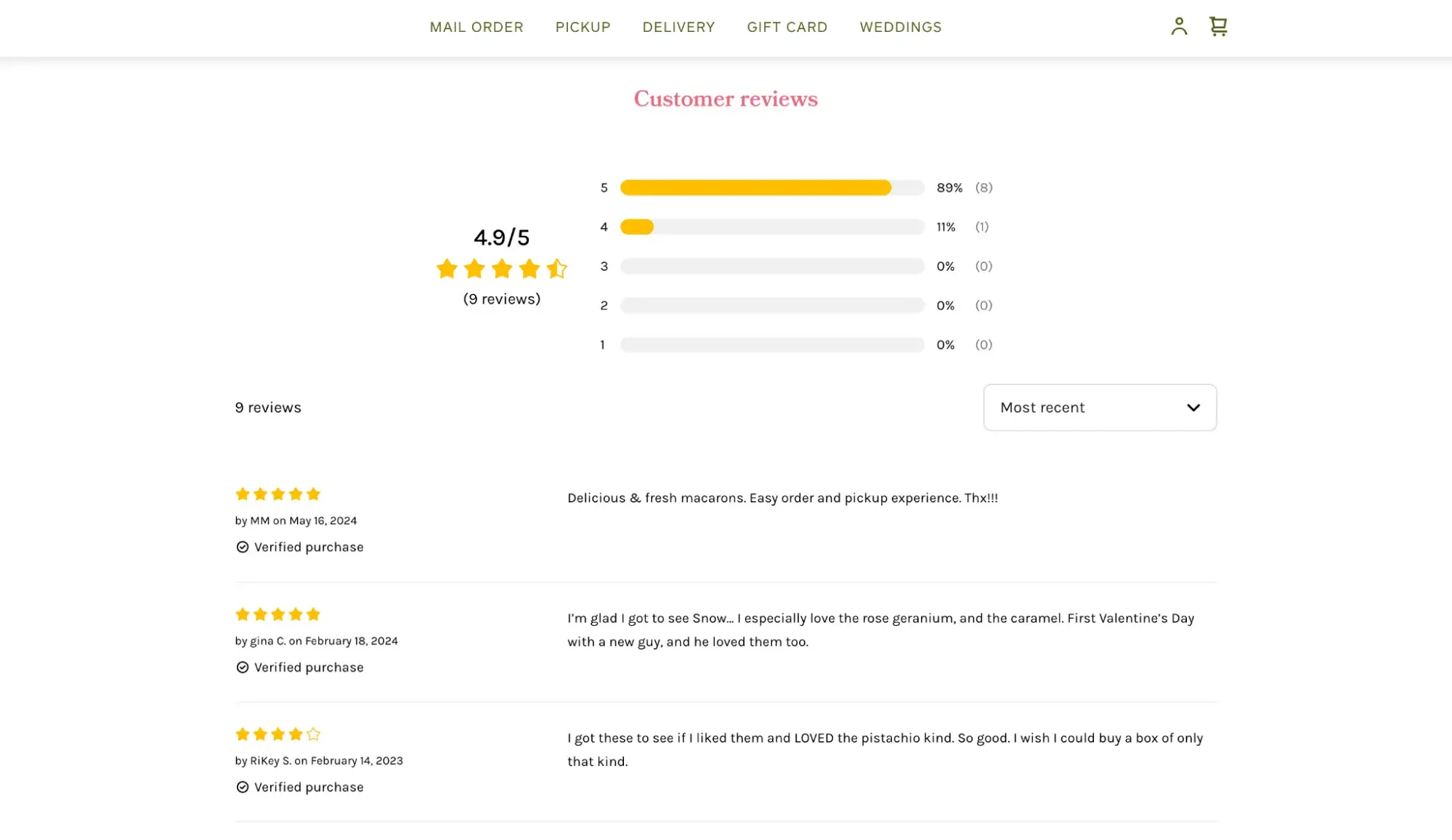Image resolution: width=1452 pixels, height=840 pixels.
Task: Click the empty fifth star on RiKey's review
Action: [313, 734]
